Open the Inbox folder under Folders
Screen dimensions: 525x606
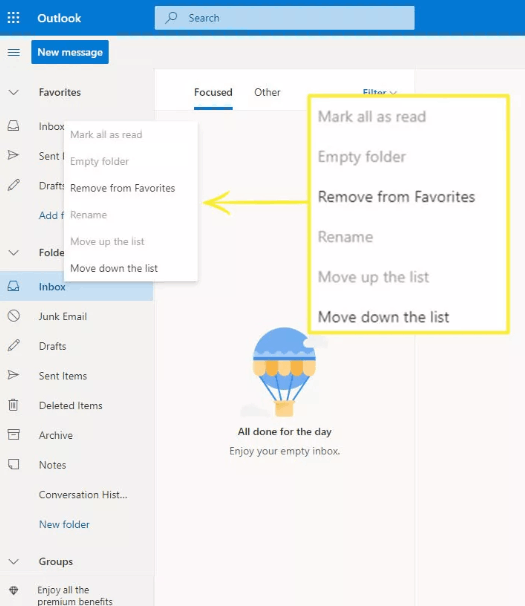(x=77, y=286)
